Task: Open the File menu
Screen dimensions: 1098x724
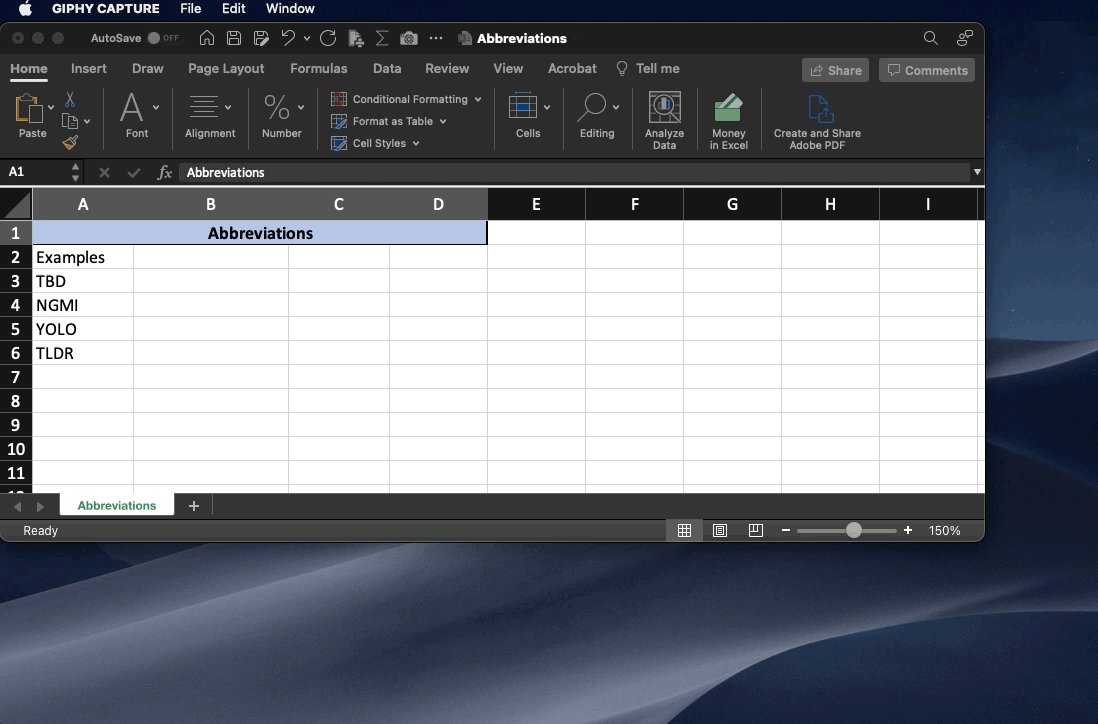Action: pos(190,8)
